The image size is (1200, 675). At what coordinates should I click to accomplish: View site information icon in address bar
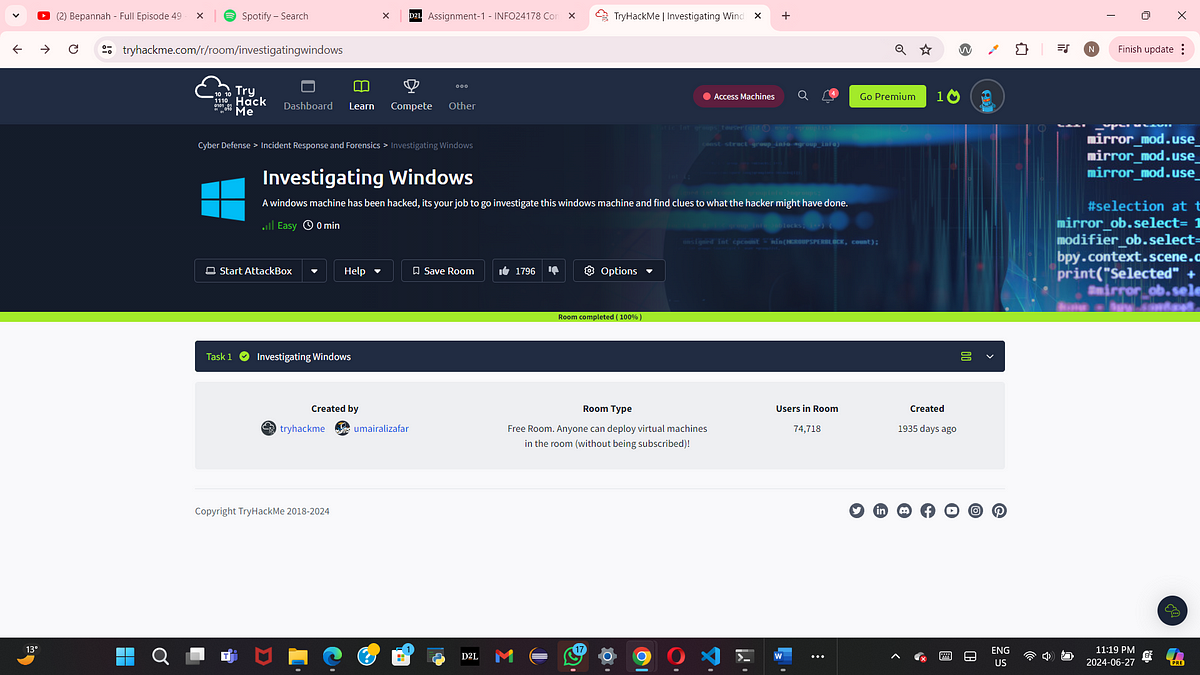pyautogui.click(x=108, y=49)
